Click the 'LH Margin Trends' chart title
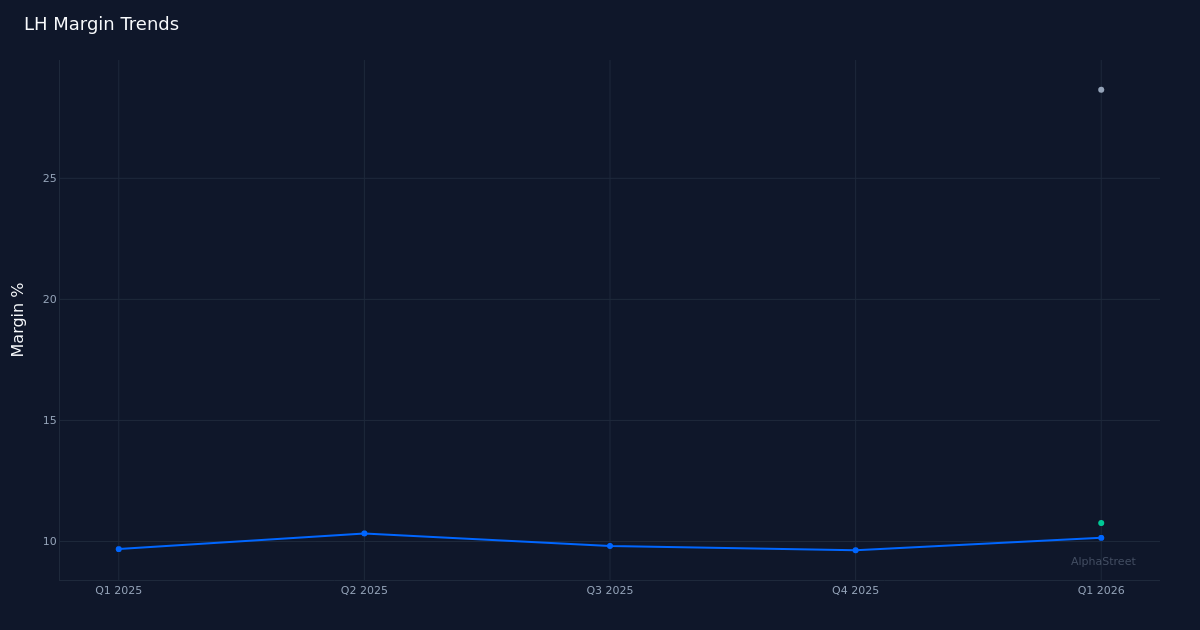Viewport: 1200px width, 630px height. click(x=101, y=24)
